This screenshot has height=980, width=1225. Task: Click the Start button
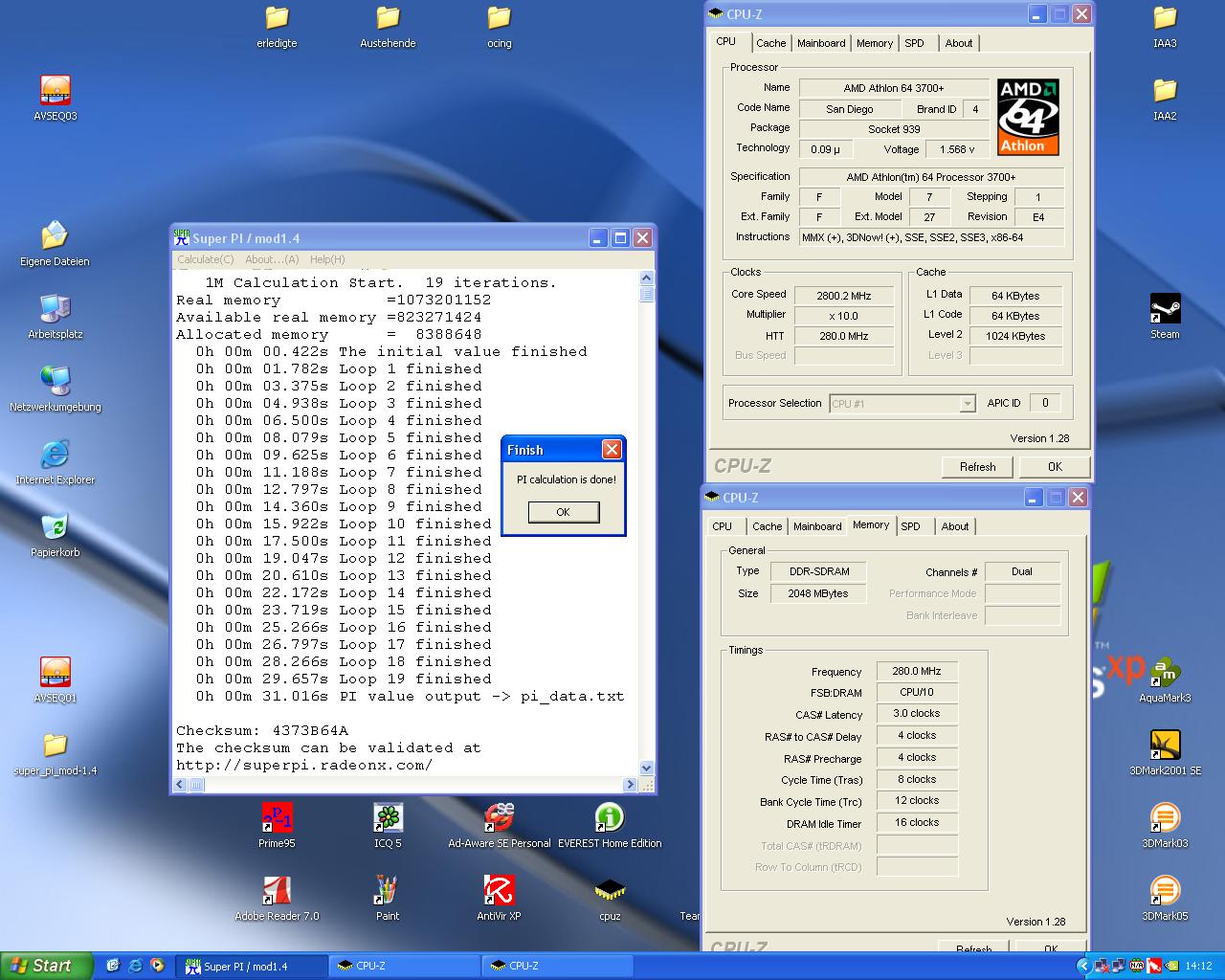coord(47,966)
